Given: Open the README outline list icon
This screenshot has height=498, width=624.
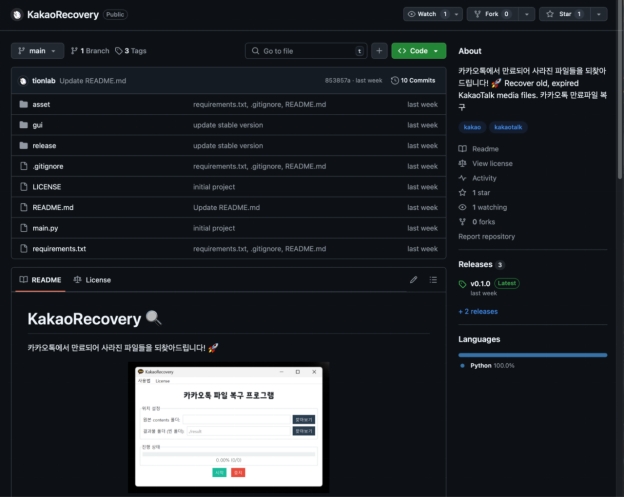Looking at the screenshot, I should click(x=434, y=280).
